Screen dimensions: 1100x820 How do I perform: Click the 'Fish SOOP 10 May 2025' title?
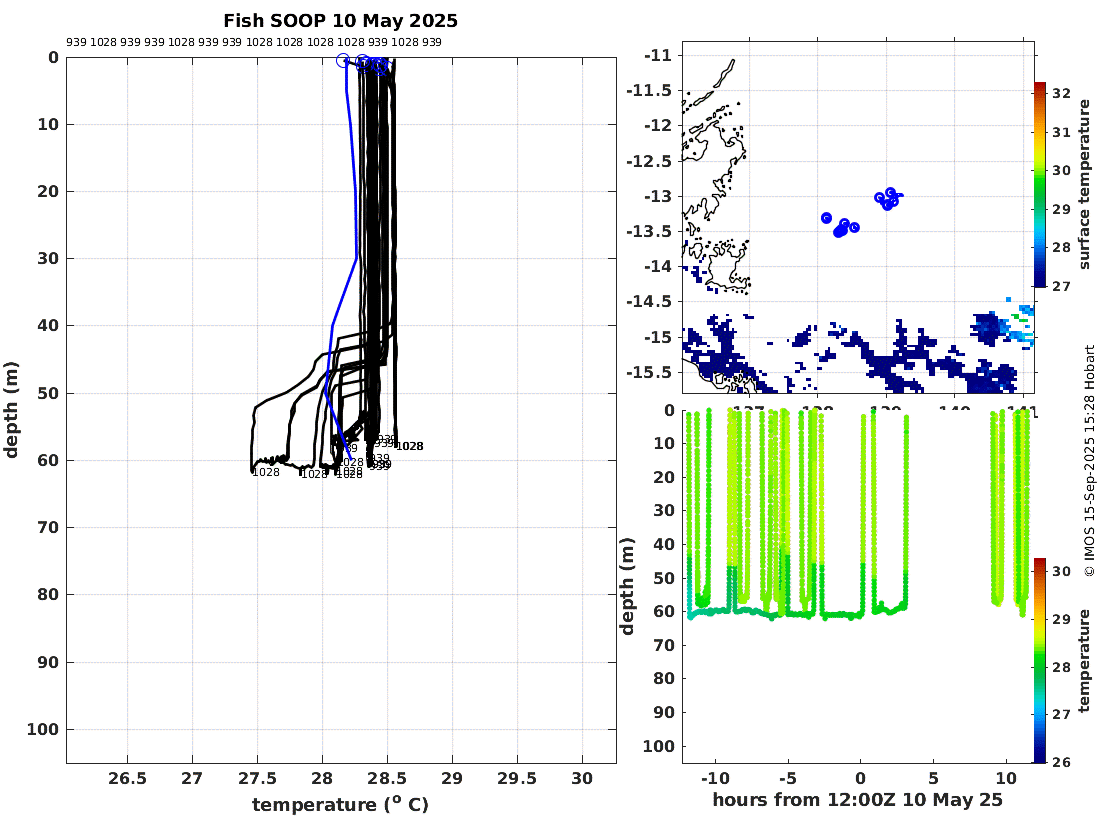click(x=340, y=21)
